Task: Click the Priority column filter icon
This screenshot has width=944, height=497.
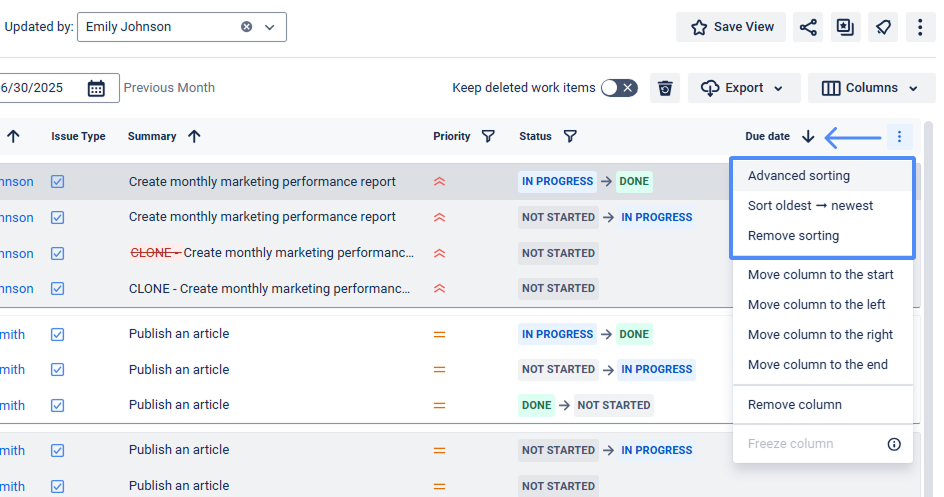Action: (488, 136)
